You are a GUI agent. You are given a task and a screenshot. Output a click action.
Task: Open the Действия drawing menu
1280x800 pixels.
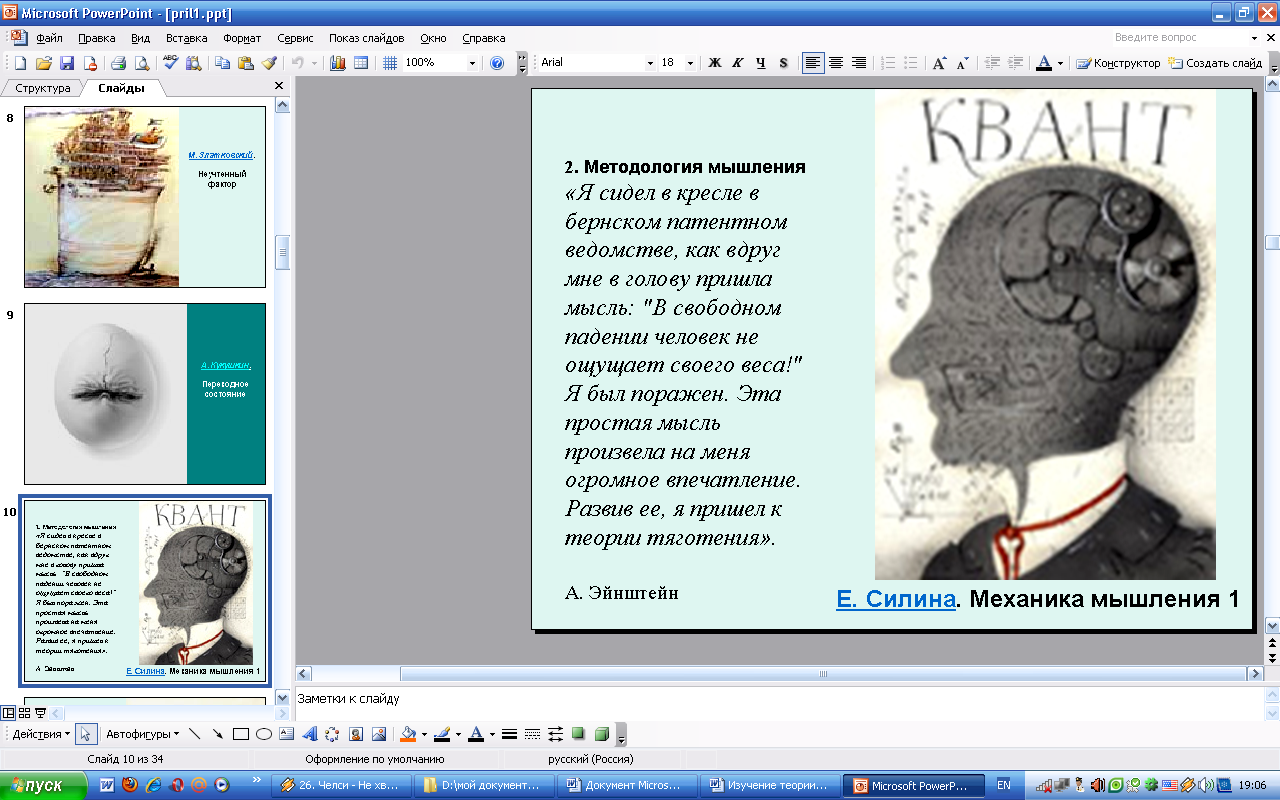point(40,734)
